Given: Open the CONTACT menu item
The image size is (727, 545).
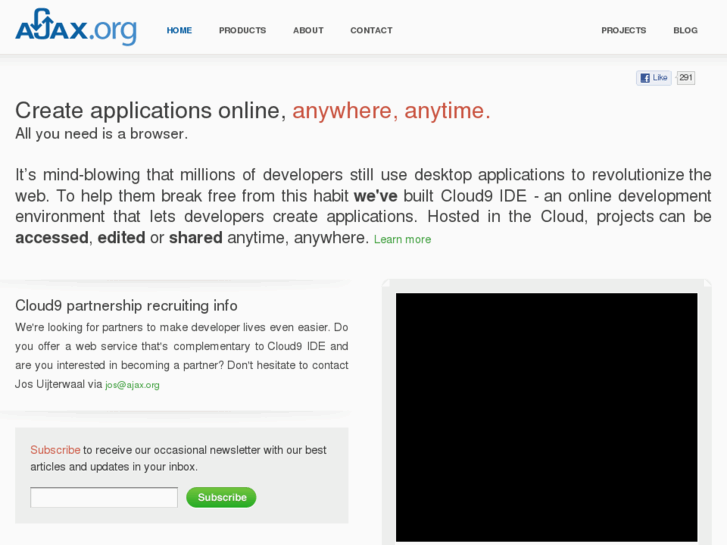Looking at the screenshot, I should tap(371, 31).
